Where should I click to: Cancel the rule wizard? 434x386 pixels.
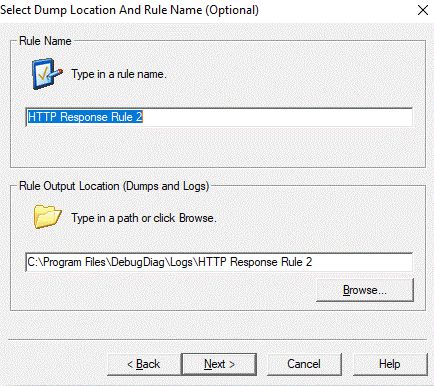pos(304,364)
